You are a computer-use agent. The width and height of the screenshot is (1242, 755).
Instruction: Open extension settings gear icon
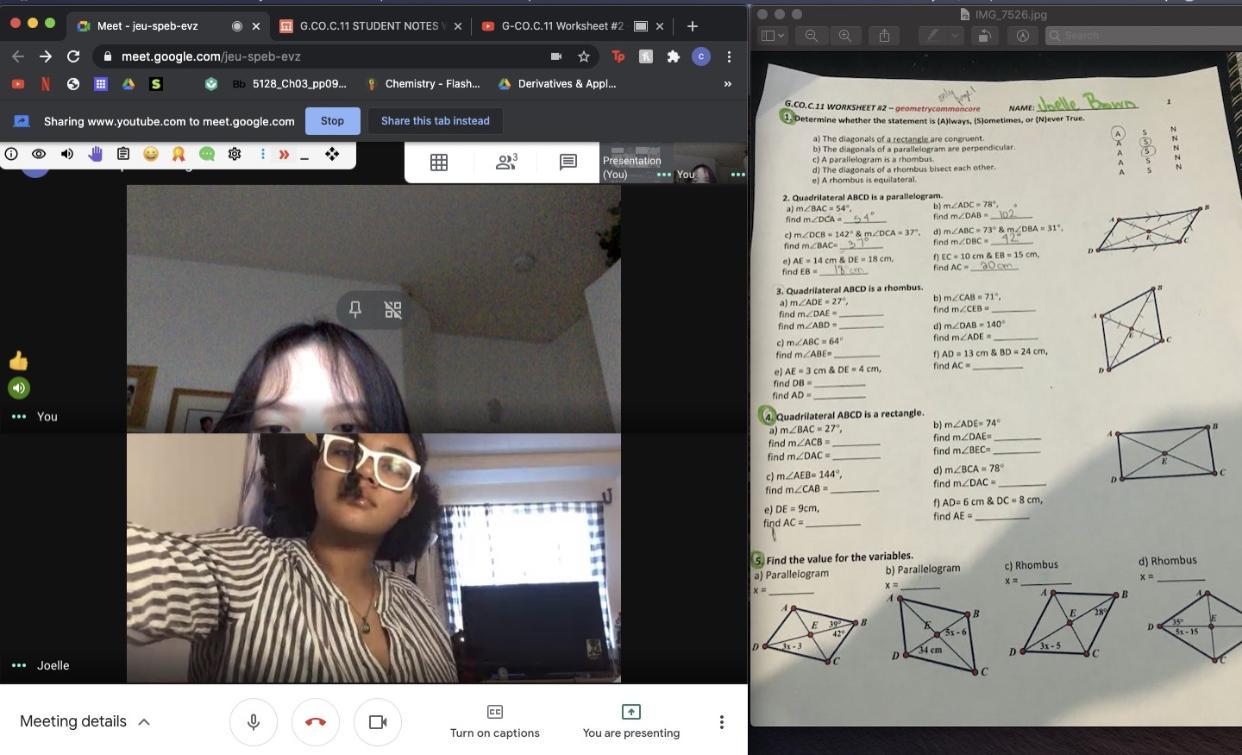tap(235, 154)
